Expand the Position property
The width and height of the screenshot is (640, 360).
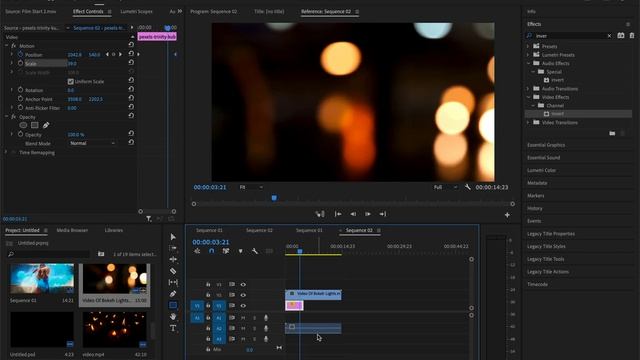pyautogui.click(x=12, y=54)
